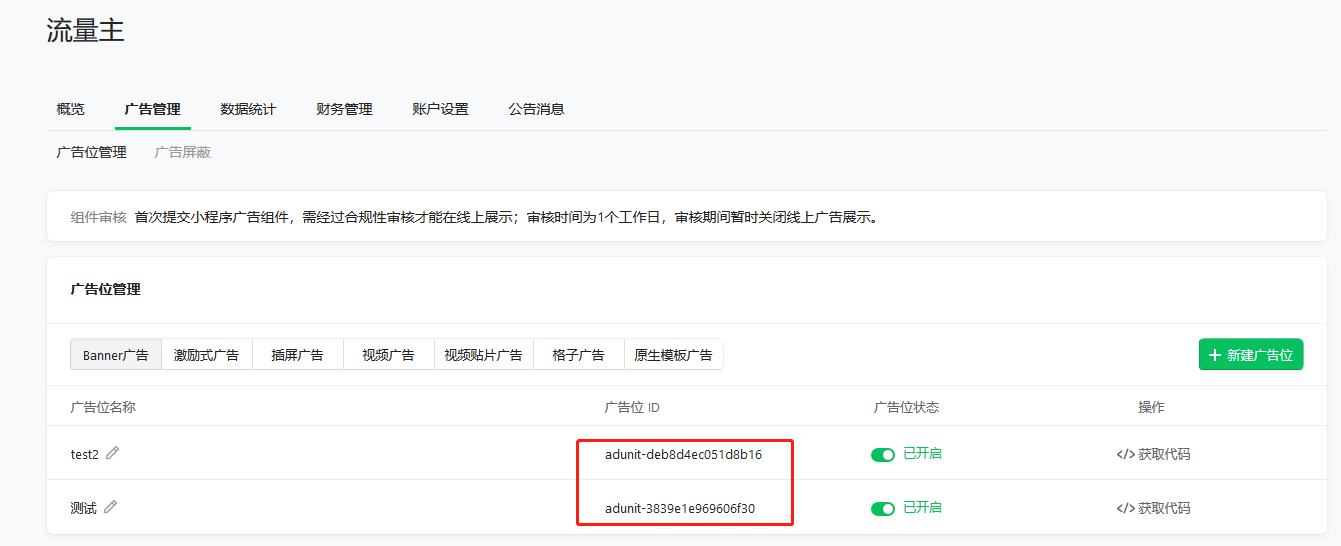Select the 格子广告 ad type tab
The width and height of the screenshot is (1341, 546).
pyautogui.click(x=578, y=355)
